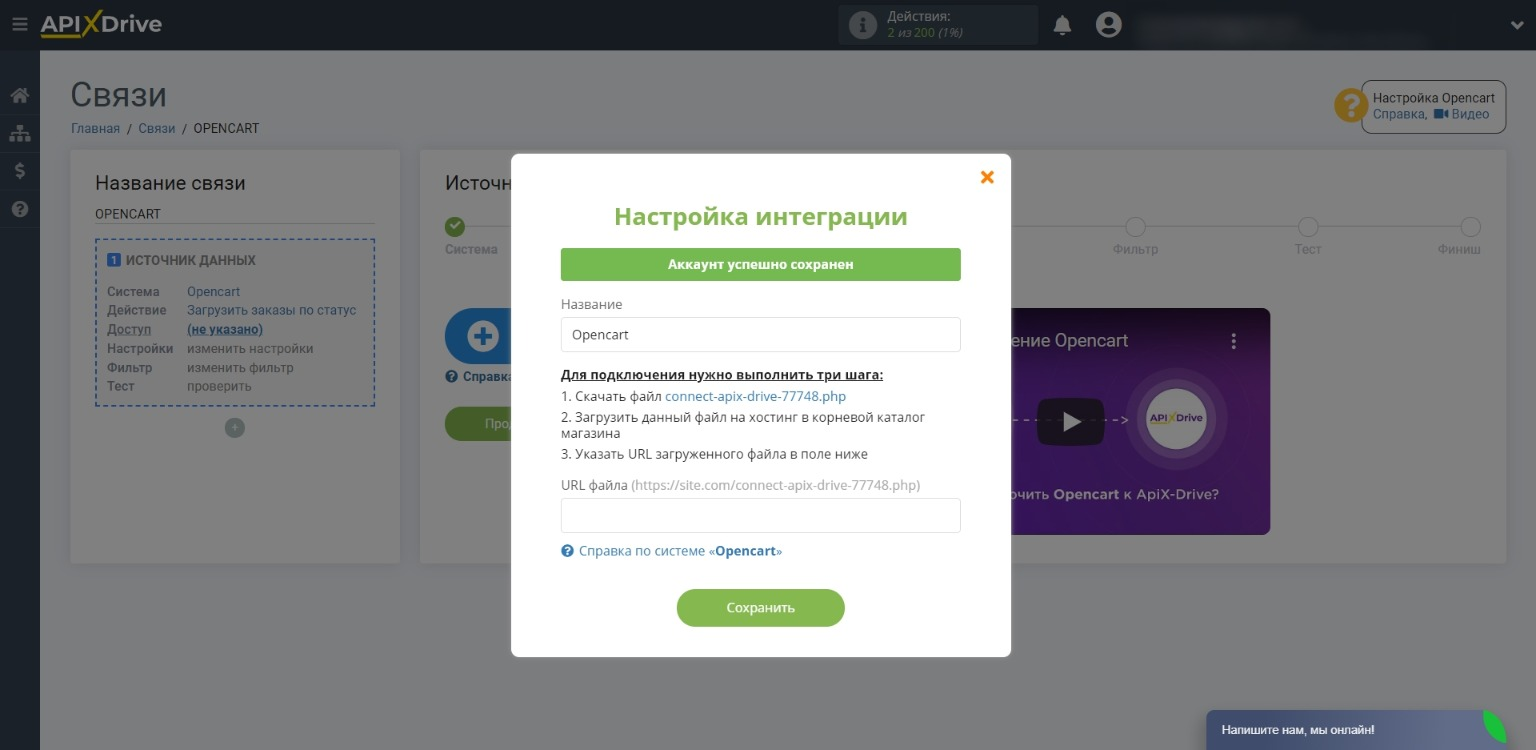1536x750 pixels.
Task: Click the Аккаунт успешно сохранен banner
Action: click(x=760, y=265)
